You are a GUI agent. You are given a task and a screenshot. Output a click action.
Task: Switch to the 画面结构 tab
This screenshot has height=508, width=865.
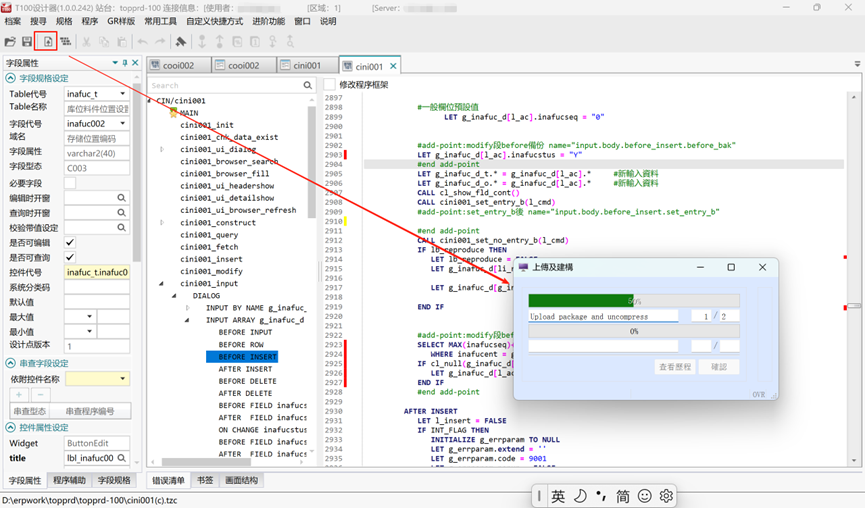click(241, 480)
